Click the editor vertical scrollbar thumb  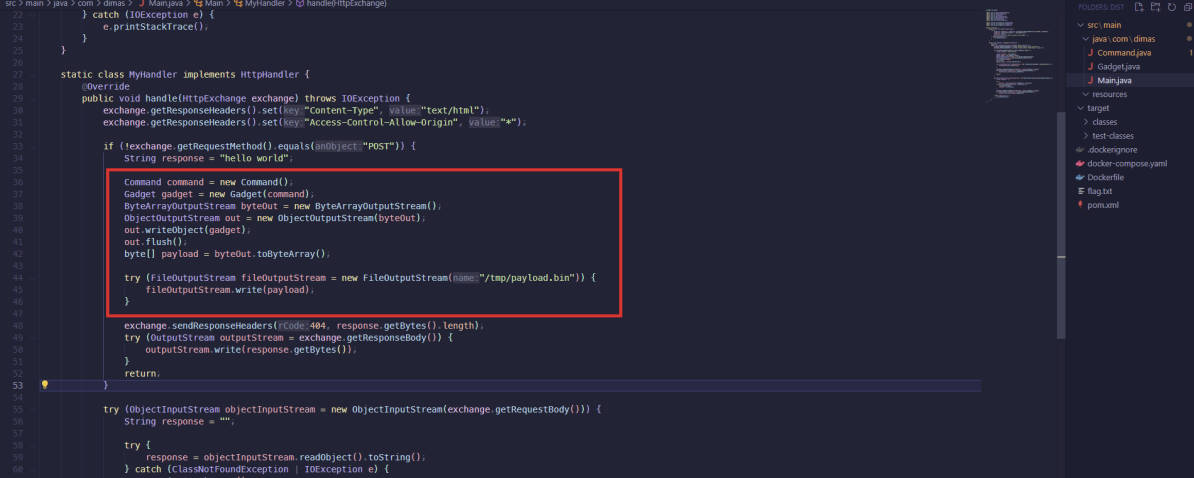click(x=1061, y=225)
